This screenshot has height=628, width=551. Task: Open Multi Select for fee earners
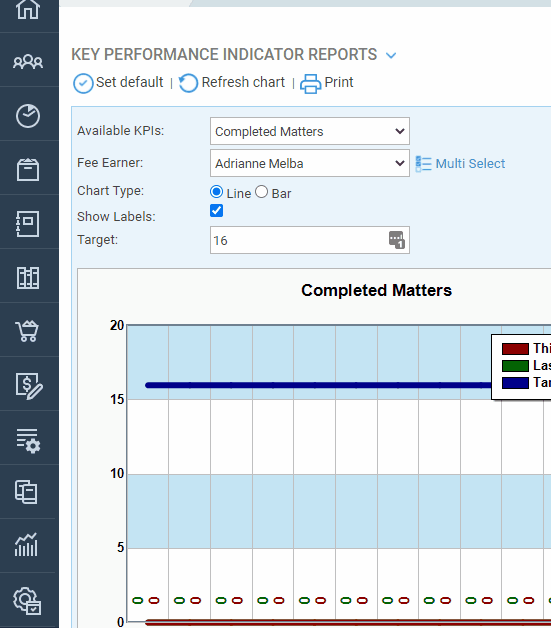tap(460, 163)
